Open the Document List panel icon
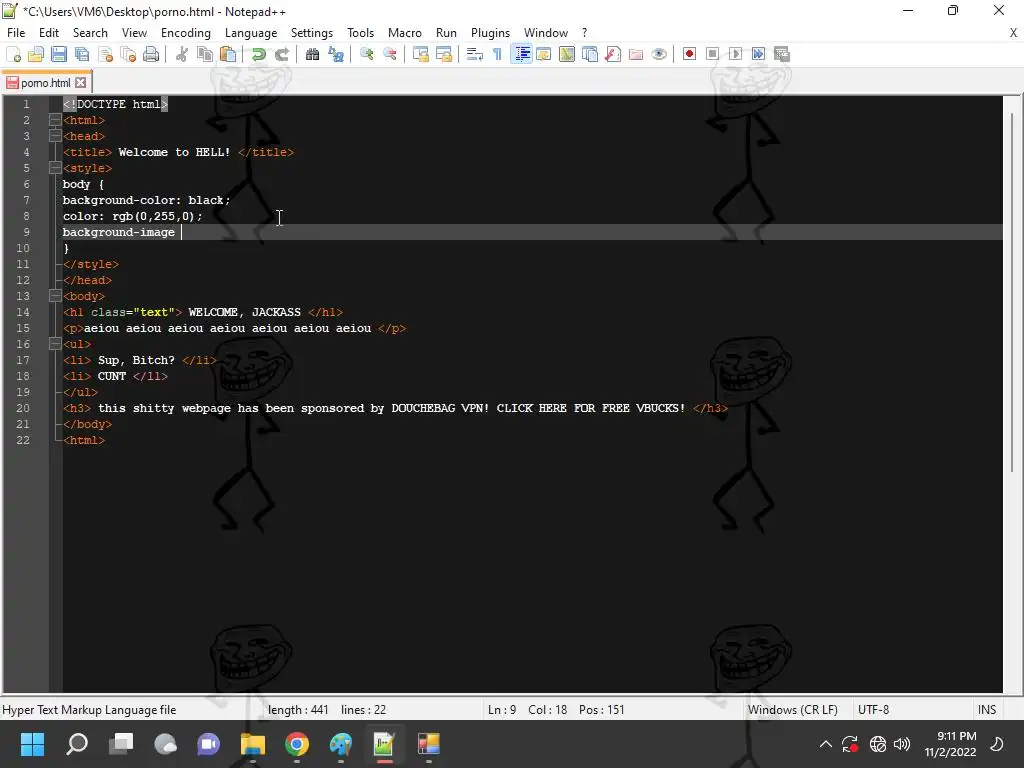Viewport: 1024px width, 768px height. tap(590, 54)
